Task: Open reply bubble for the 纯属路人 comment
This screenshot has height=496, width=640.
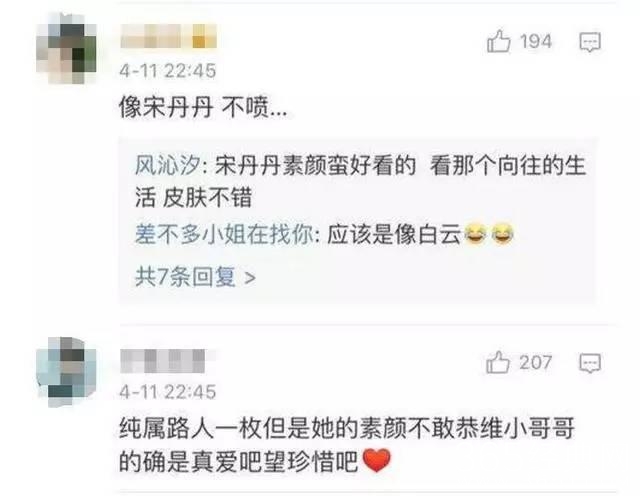Action: tap(590, 363)
